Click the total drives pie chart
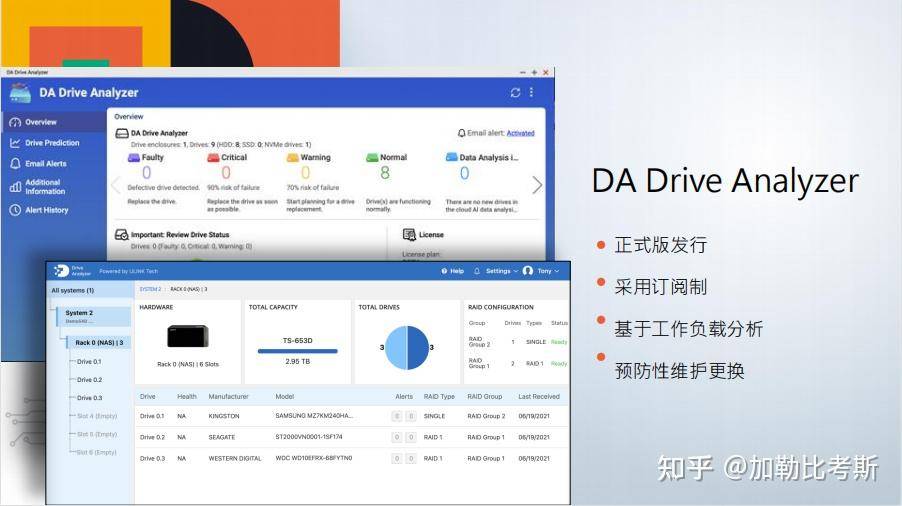Viewport: 902px width, 506px height. tap(407, 347)
